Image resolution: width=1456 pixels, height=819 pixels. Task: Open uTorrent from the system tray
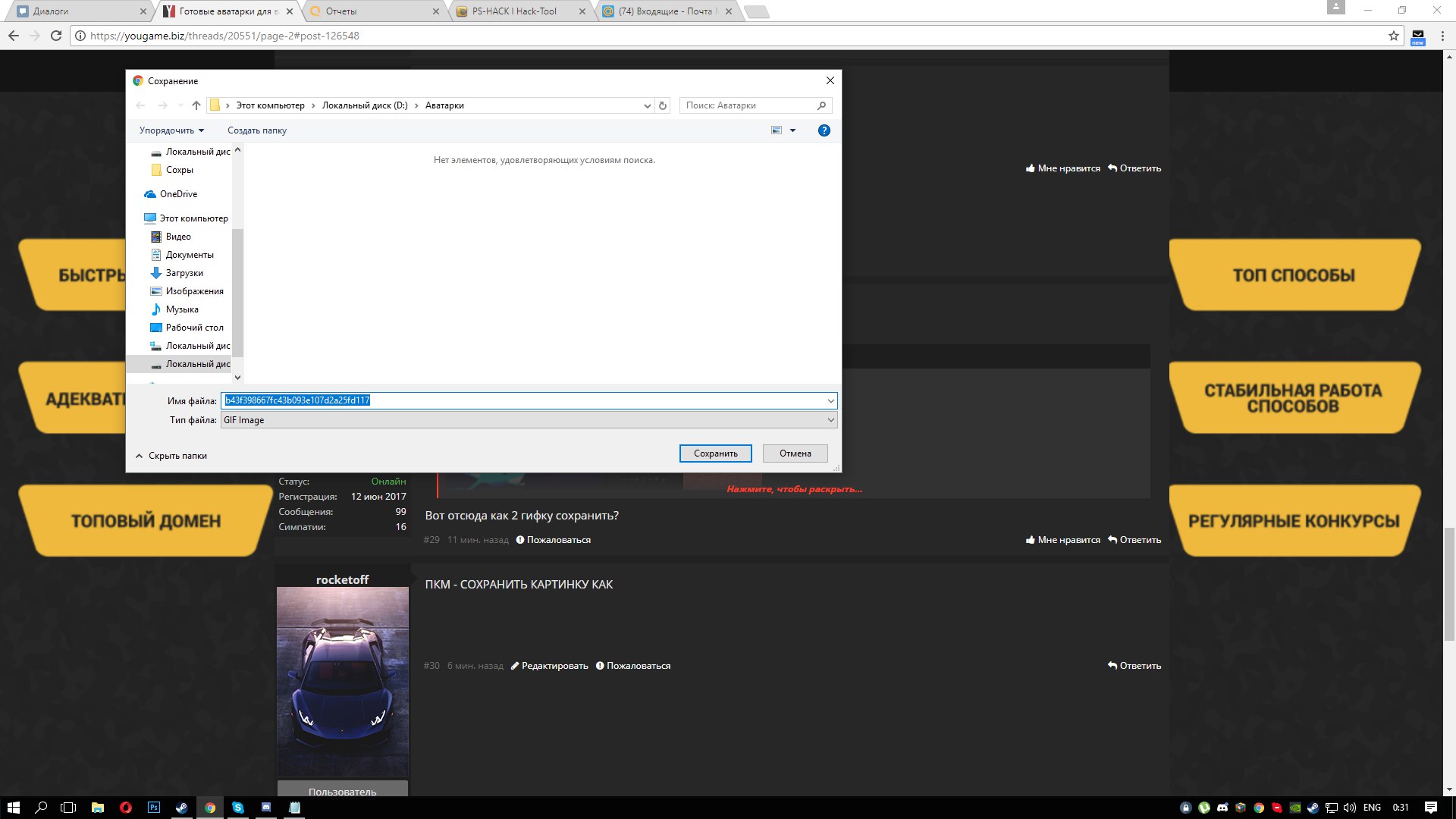point(1204,808)
